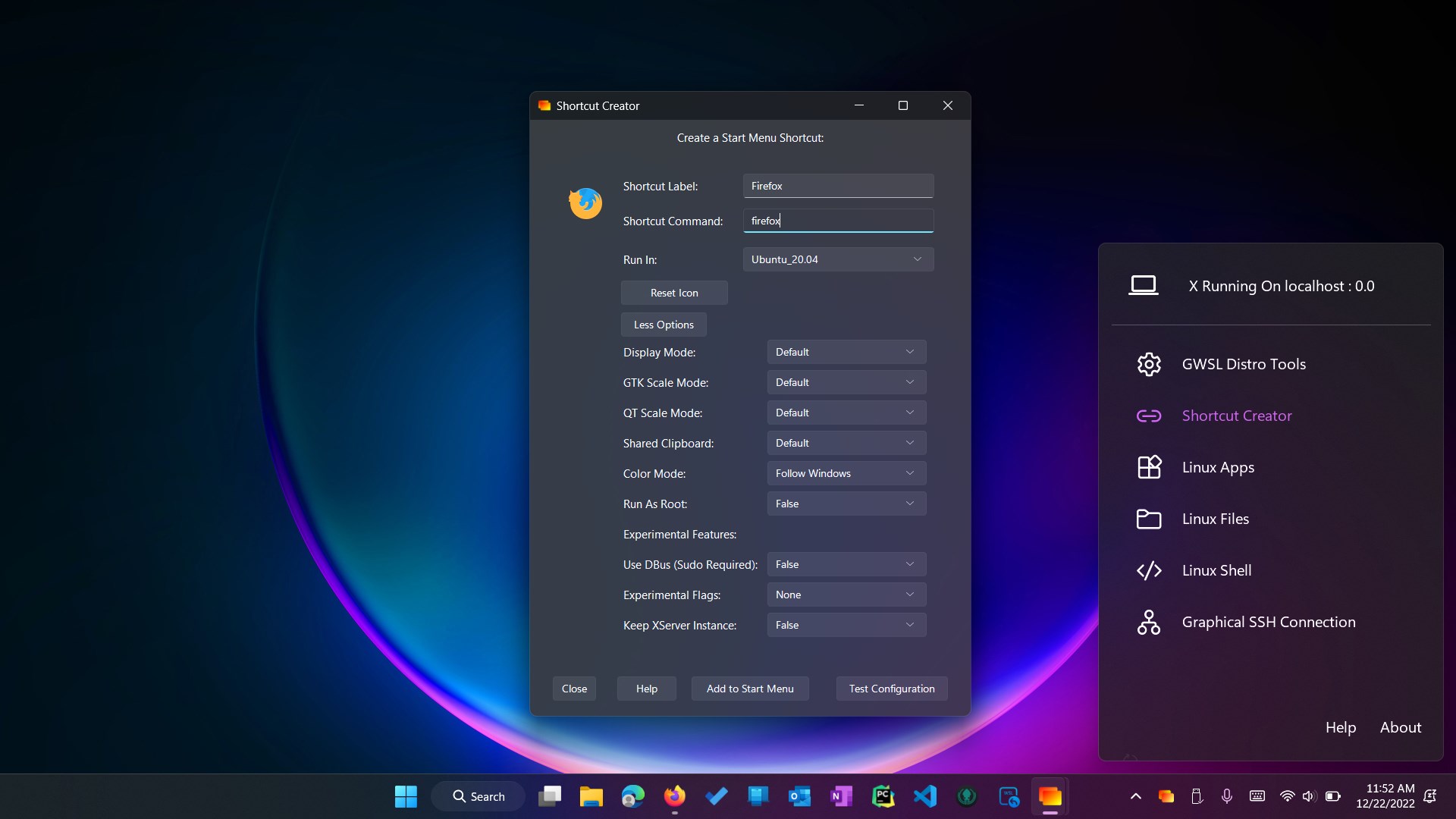Viewport: 1456px width, 819px height.
Task: Change the Display Mode dropdown
Action: click(846, 351)
